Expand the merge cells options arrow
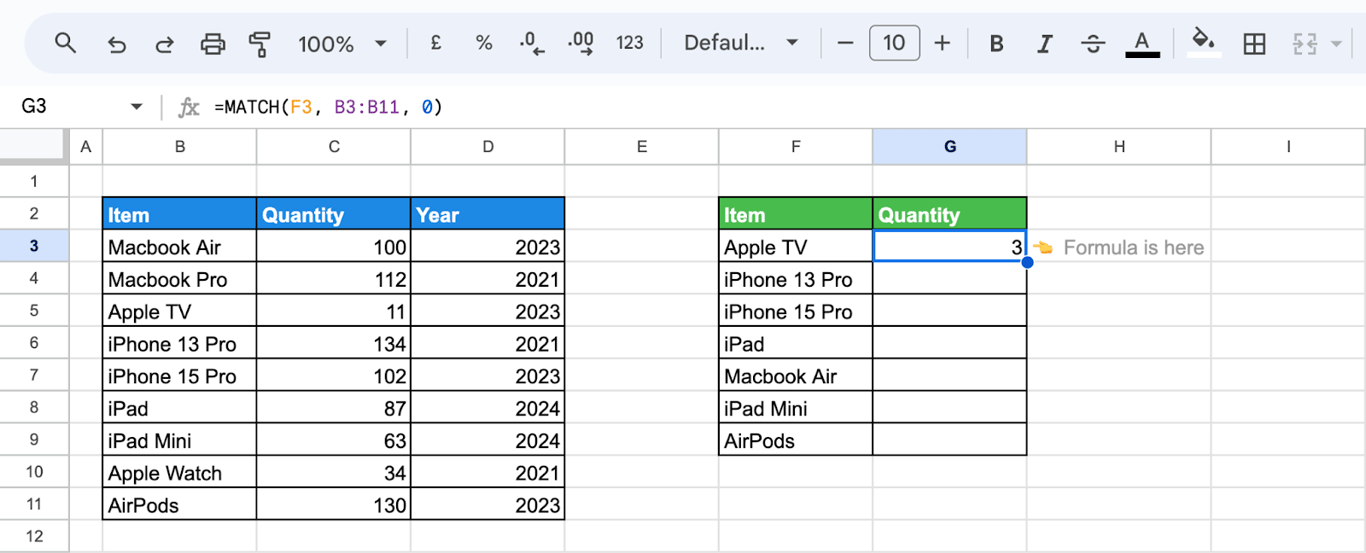This screenshot has width=1366, height=553. (1337, 44)
